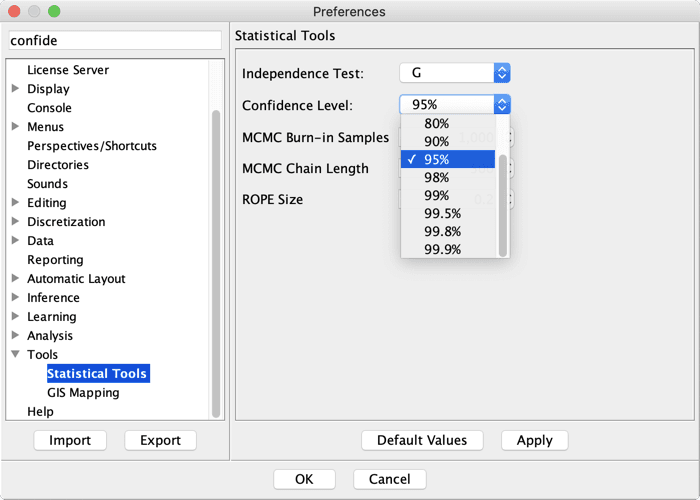Select the Reporting preferences item

point(55,259)
